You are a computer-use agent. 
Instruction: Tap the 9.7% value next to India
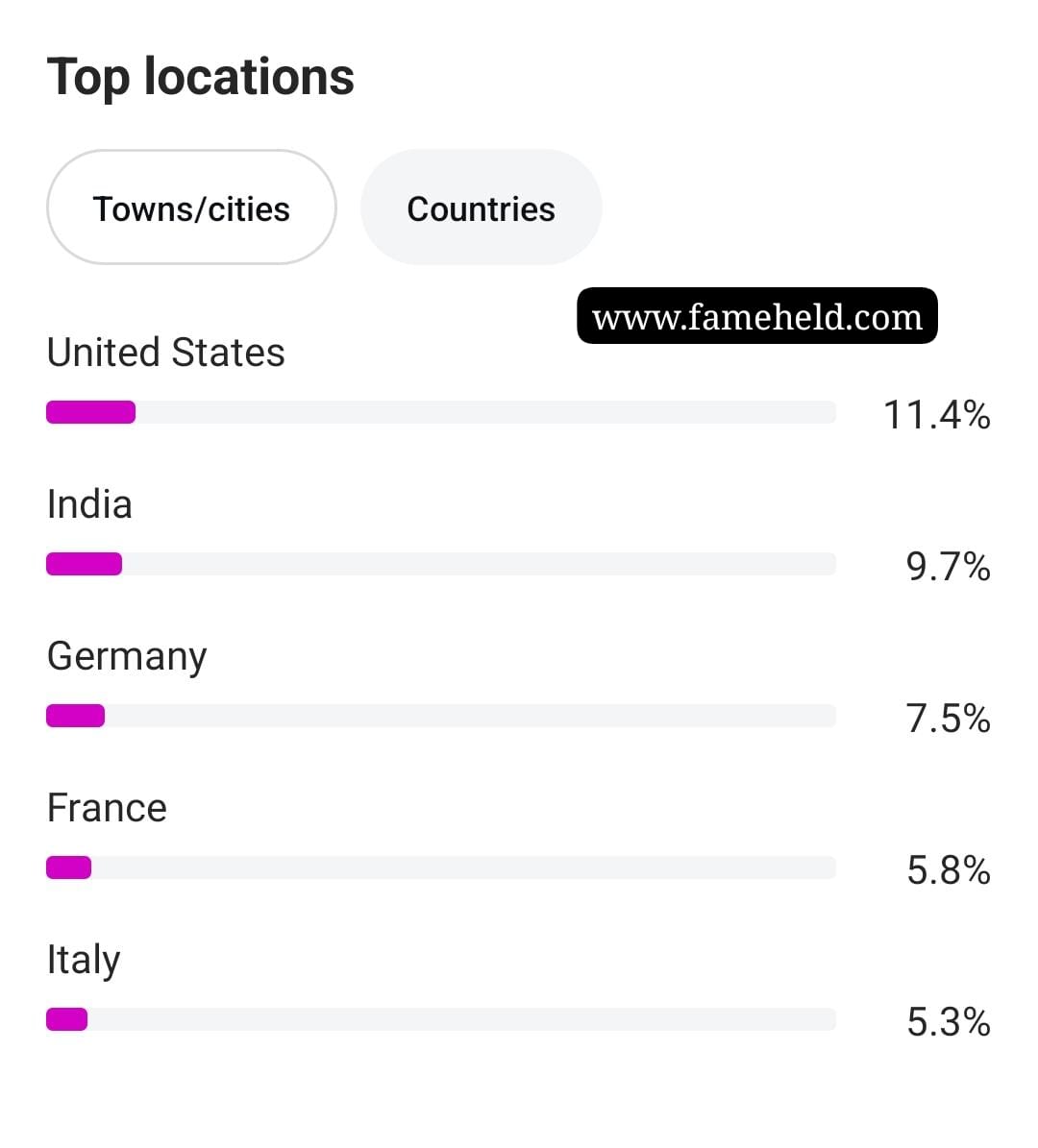(x=948, y=567)
